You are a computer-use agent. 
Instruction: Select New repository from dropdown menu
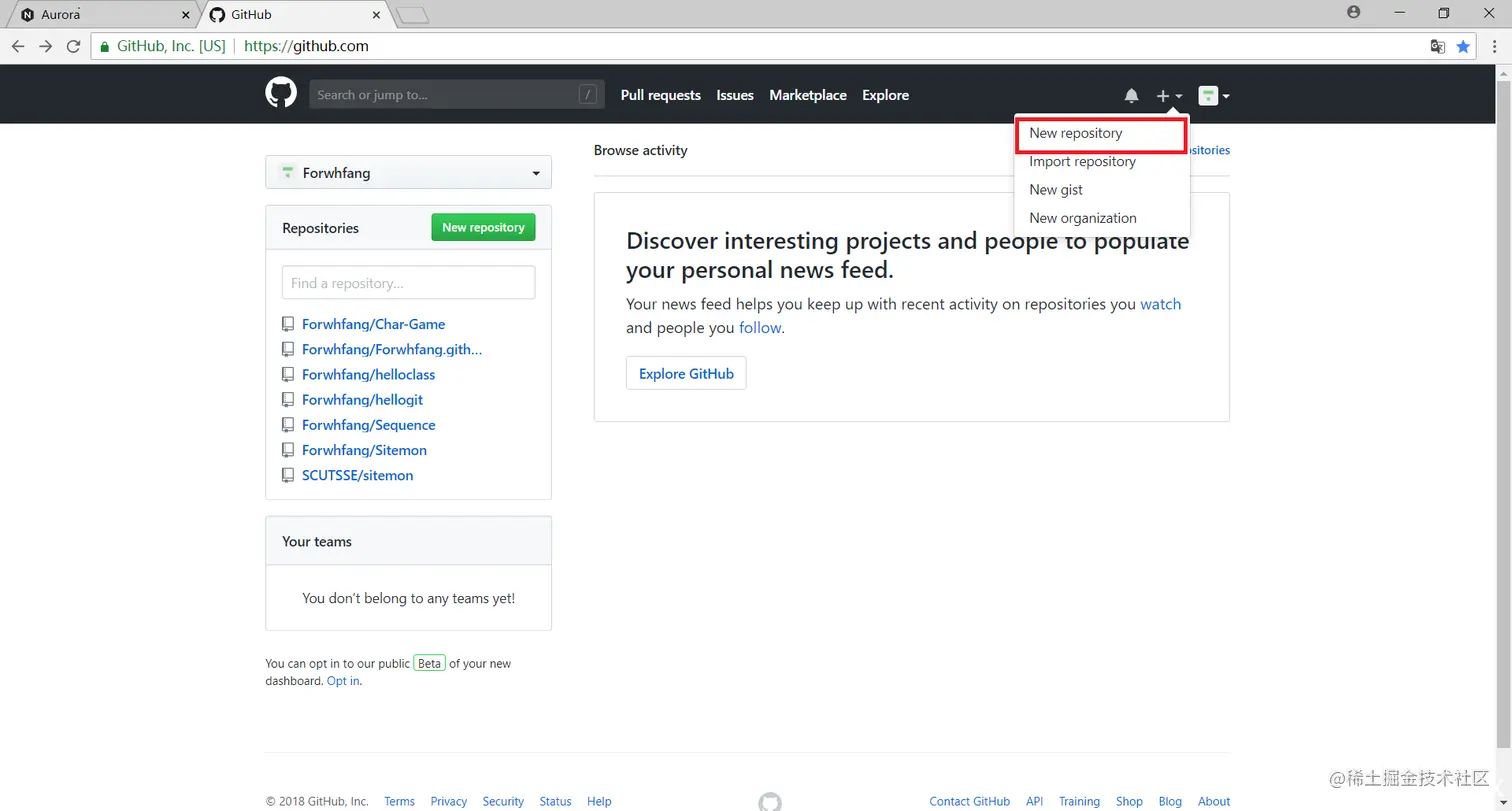[x=1101, y=133]
